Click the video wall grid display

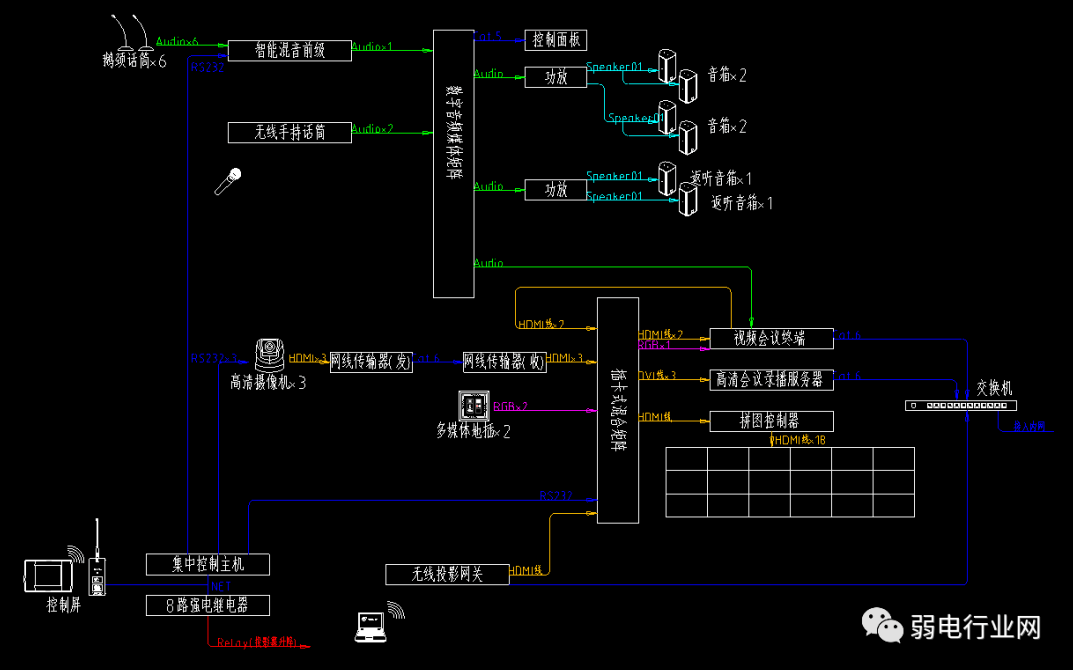point(790,482)
